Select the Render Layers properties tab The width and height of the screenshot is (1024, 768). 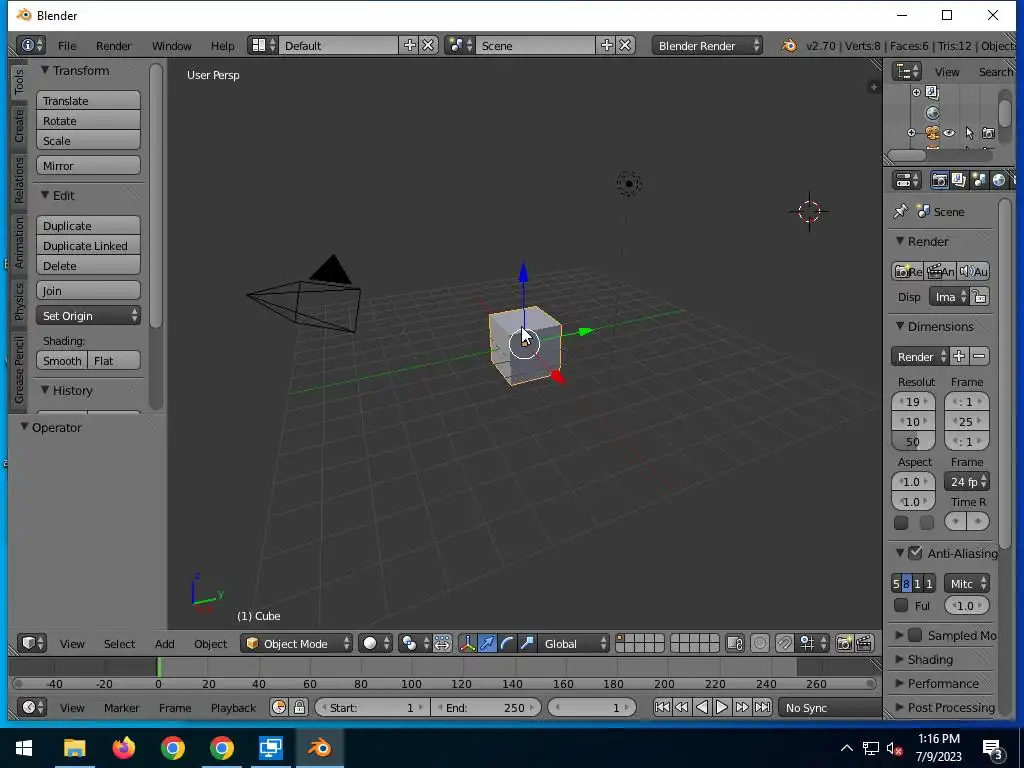click(959, 180)
